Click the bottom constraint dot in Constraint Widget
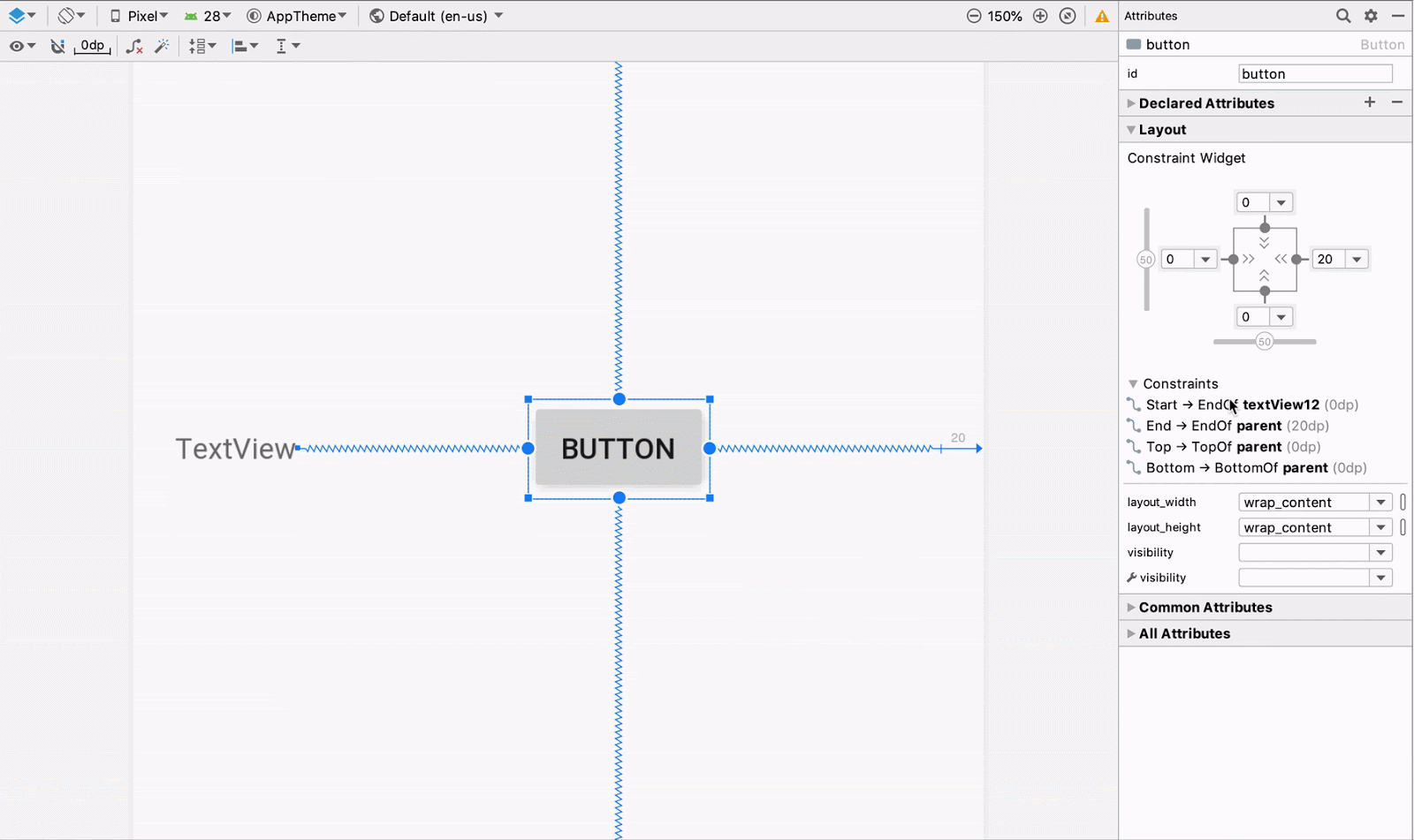 coord(1265,291)
